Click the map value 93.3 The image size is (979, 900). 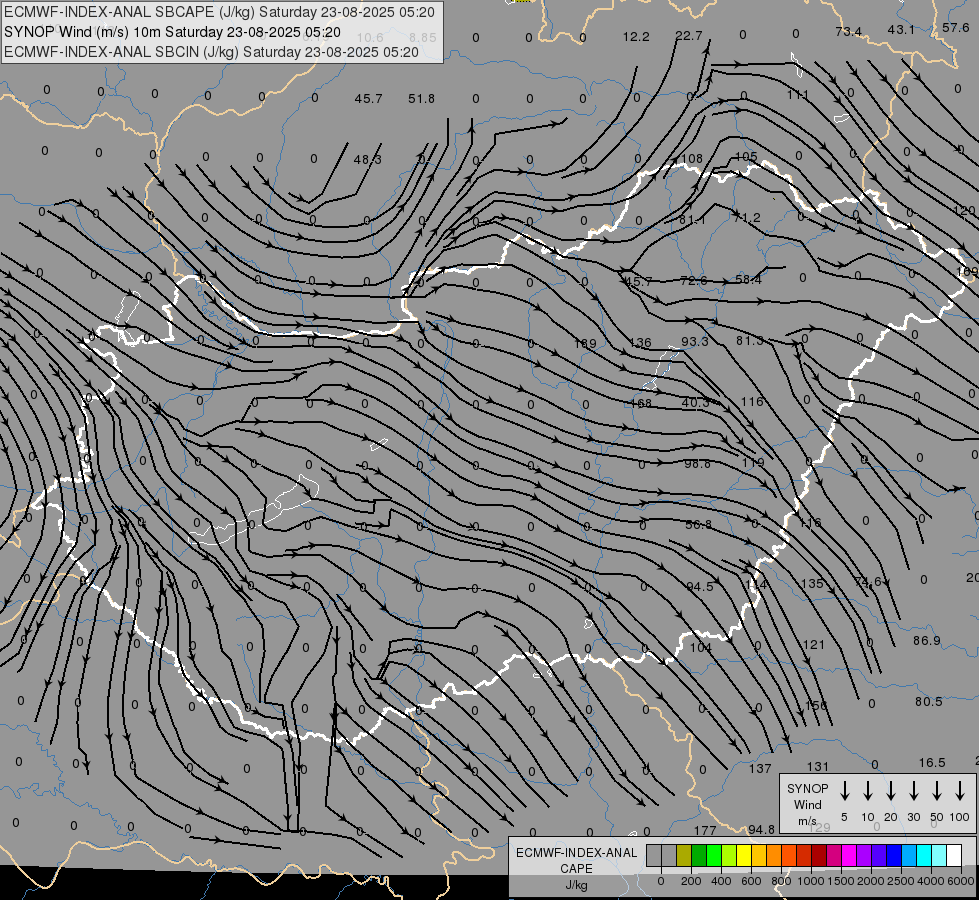point(695,341)
